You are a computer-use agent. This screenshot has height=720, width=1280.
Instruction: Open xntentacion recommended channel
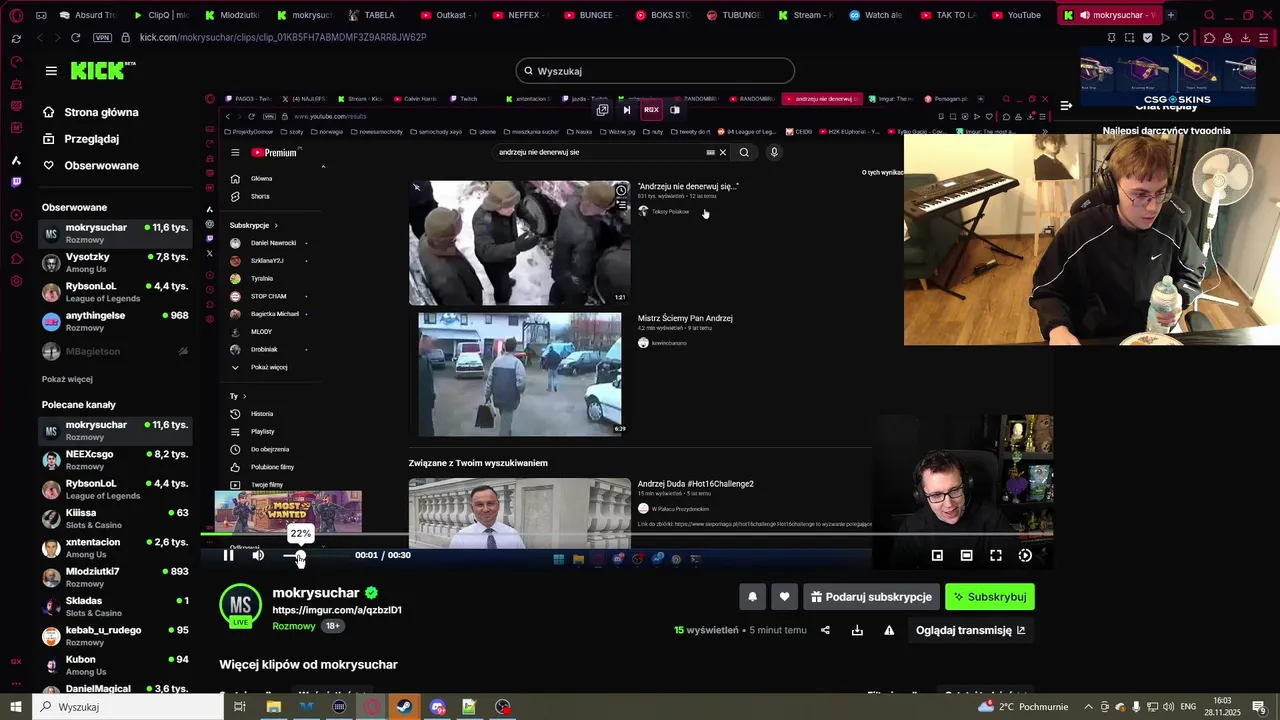click(x=115, y=548)
